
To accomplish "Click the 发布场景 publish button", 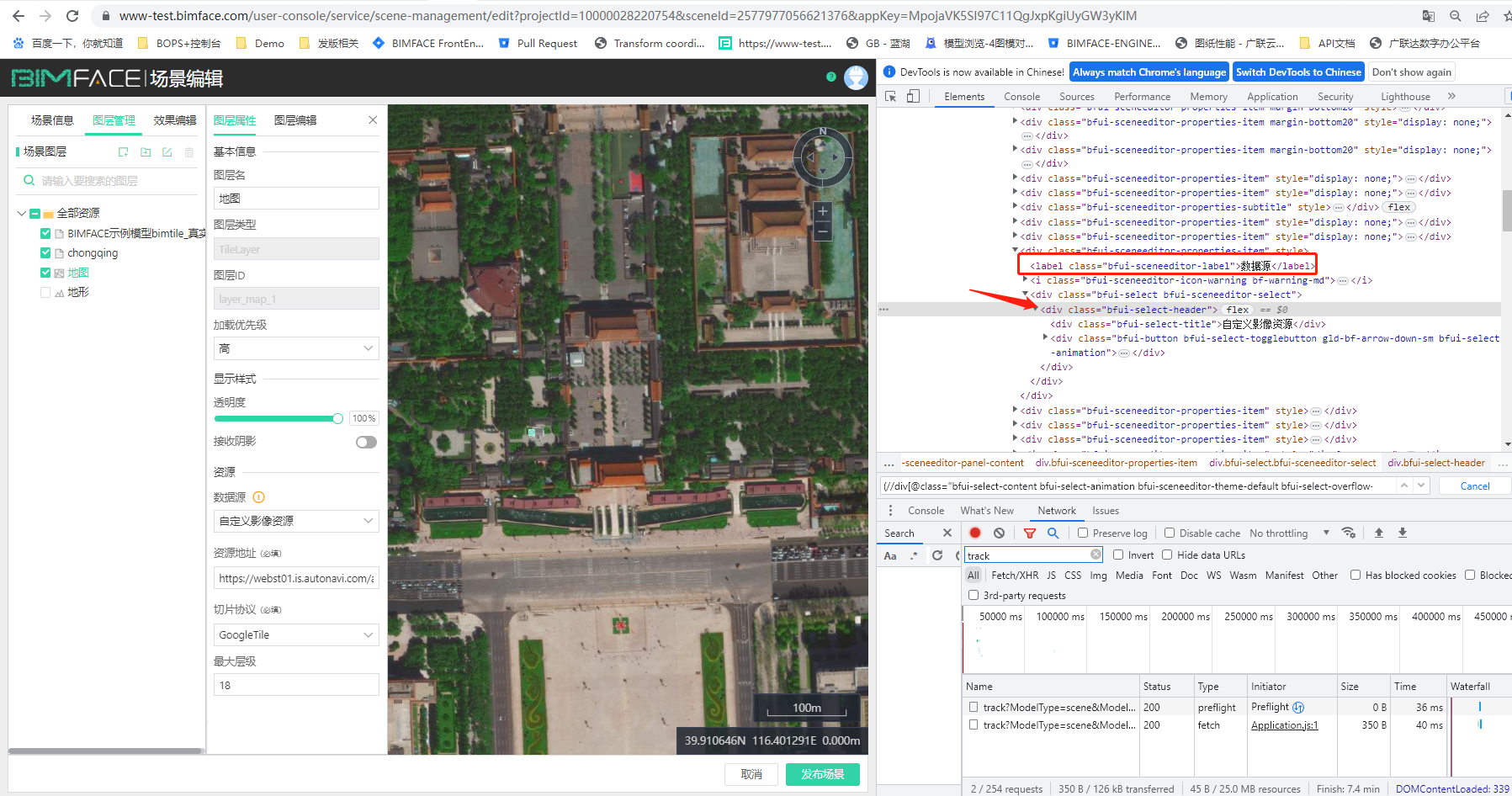I will coord(823,774).
